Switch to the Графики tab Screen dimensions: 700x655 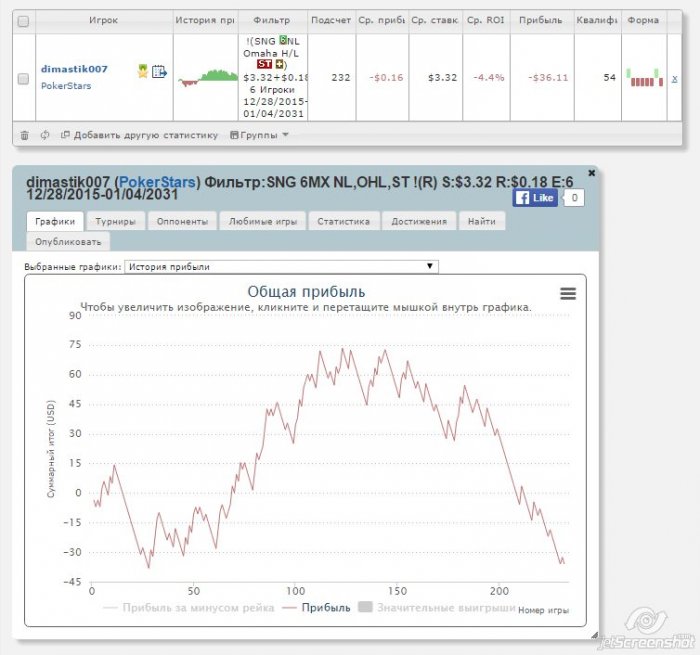(x=55, y=221)
